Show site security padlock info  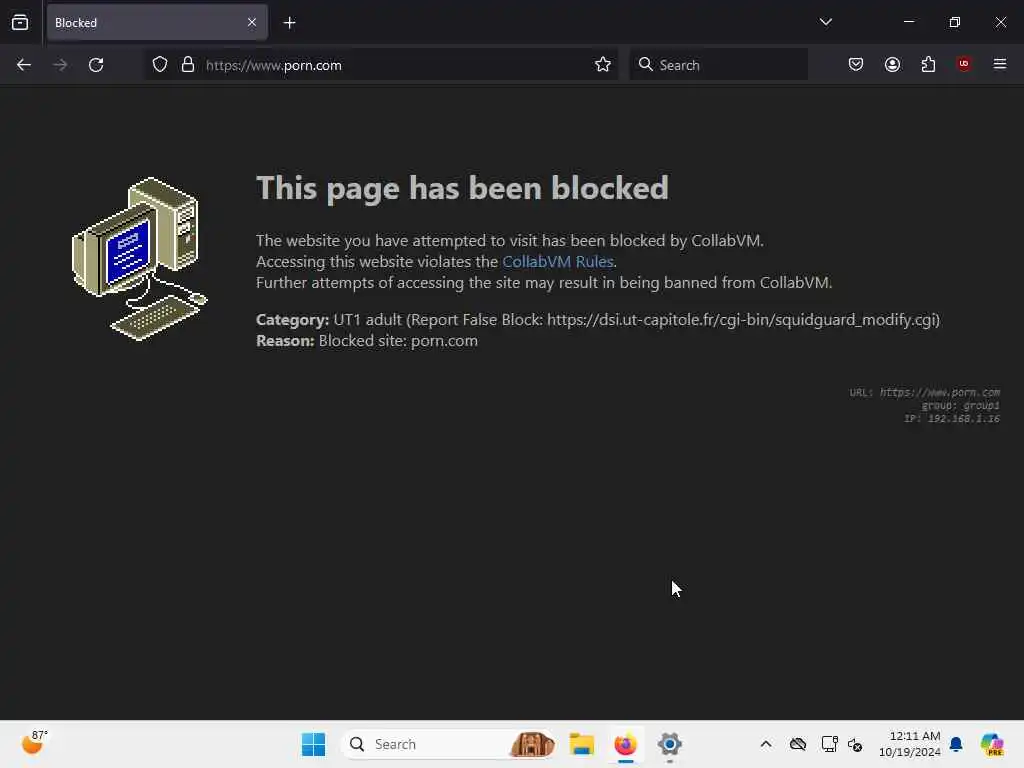pyautogui.click(x=188, y=65)
